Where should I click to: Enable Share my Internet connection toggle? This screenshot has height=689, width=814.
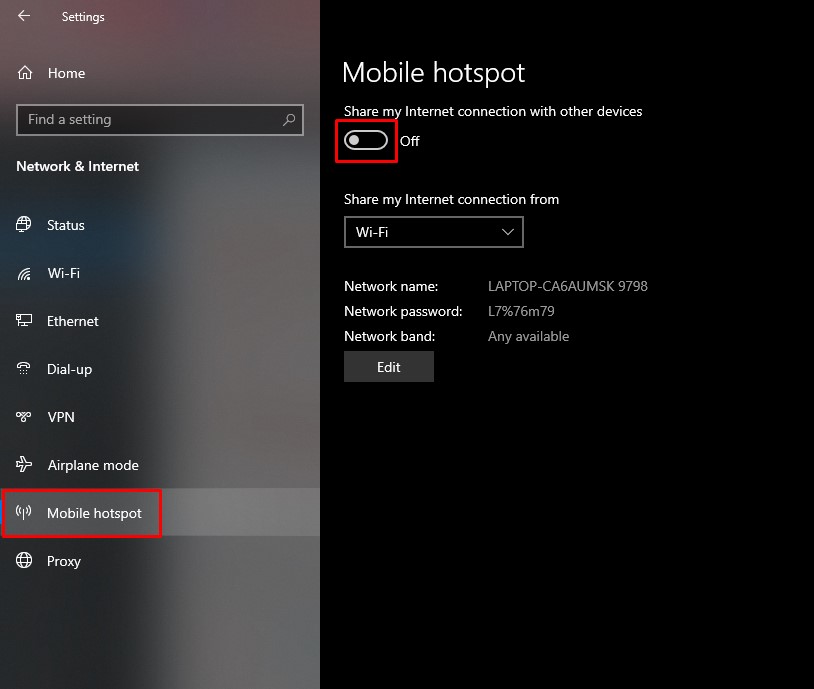(x=366, y=140)
